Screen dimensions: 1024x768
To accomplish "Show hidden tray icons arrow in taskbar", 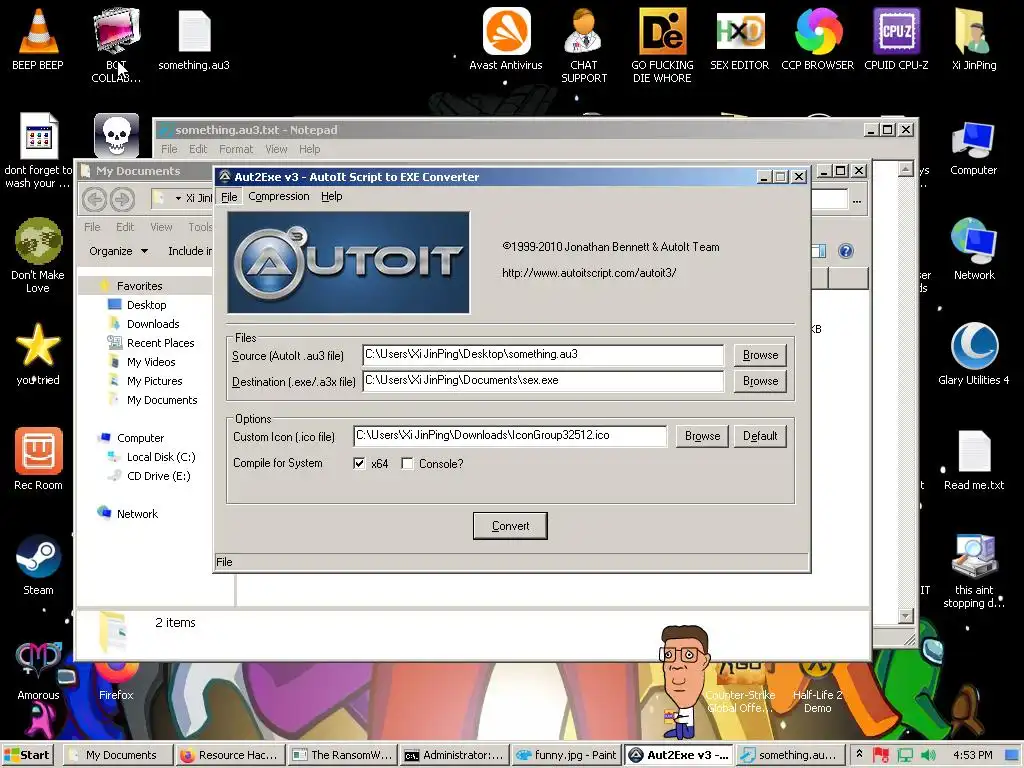I will (859, 754).
